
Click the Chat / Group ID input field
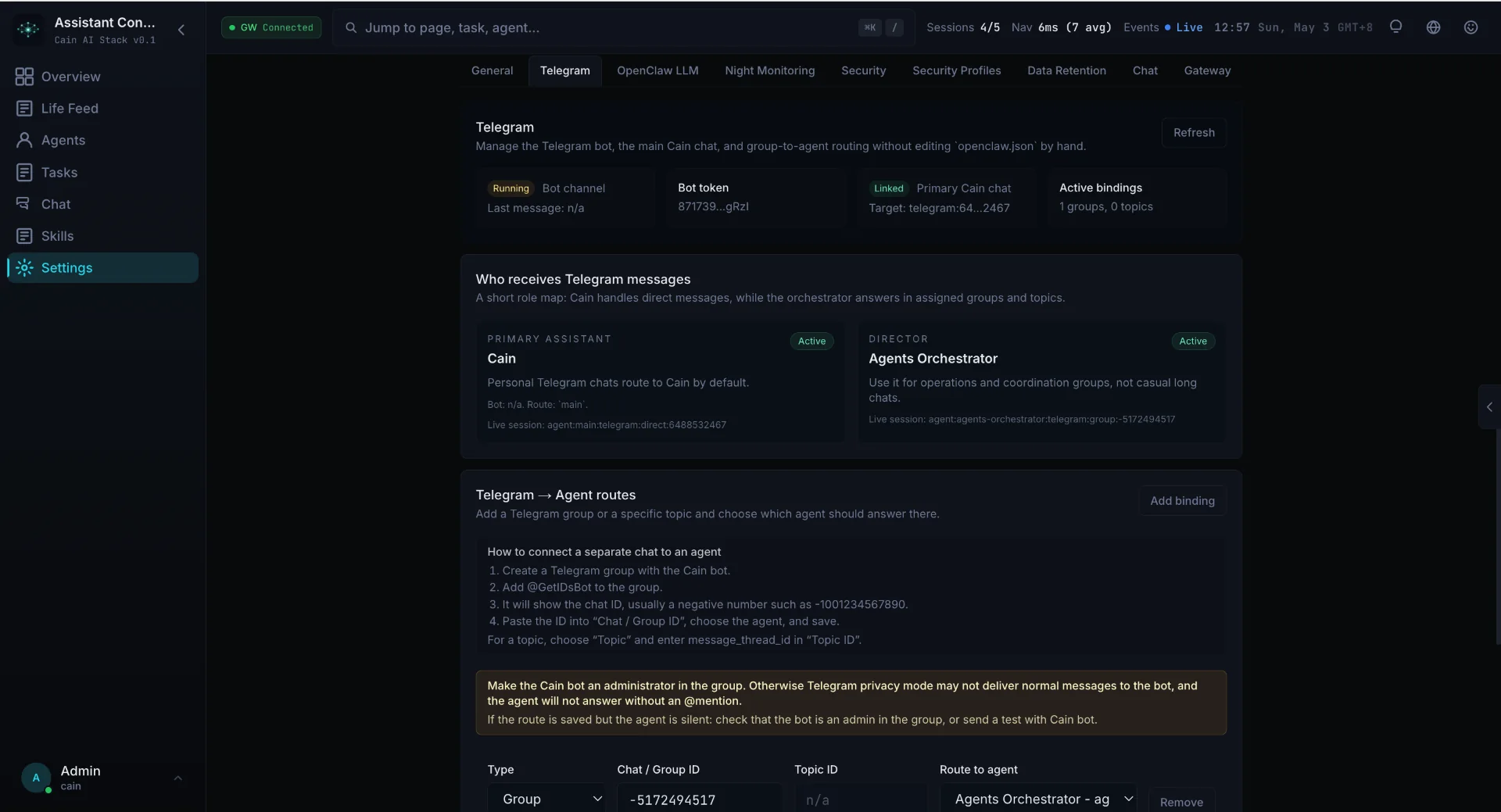(699, 799)
